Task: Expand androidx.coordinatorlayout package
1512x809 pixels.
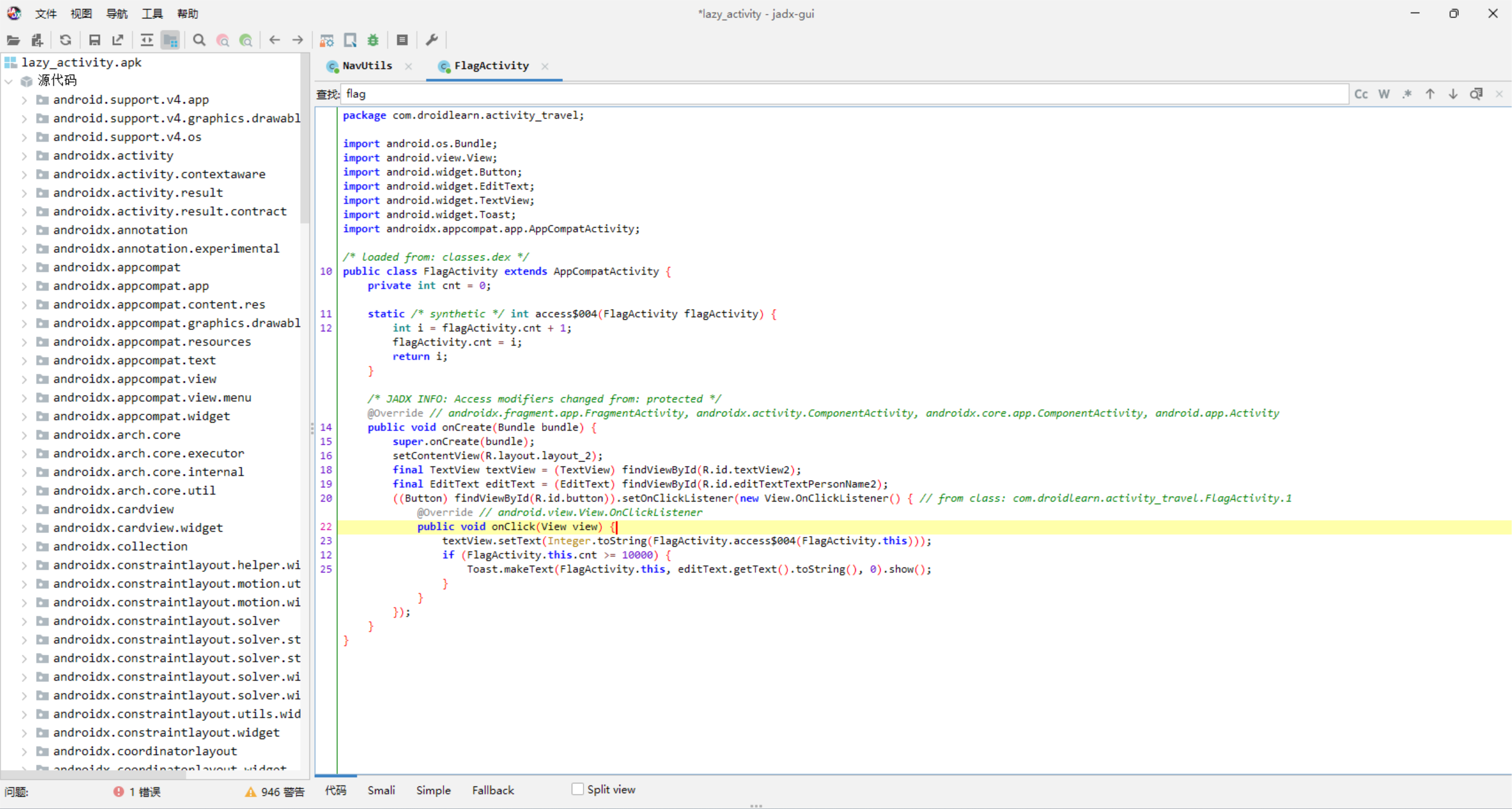Action: coord(24,752)
